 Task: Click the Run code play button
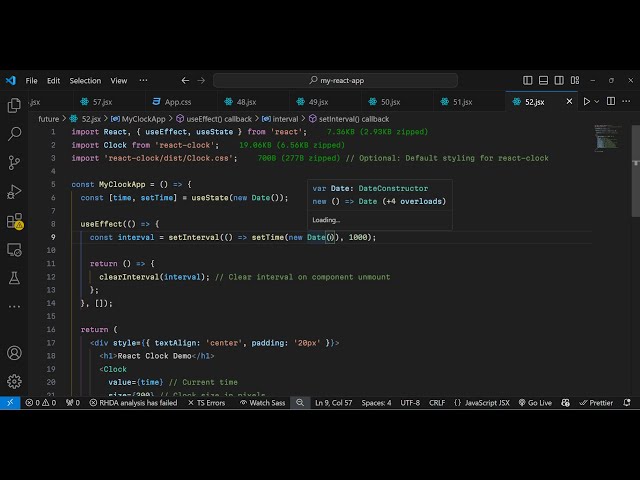587,101
